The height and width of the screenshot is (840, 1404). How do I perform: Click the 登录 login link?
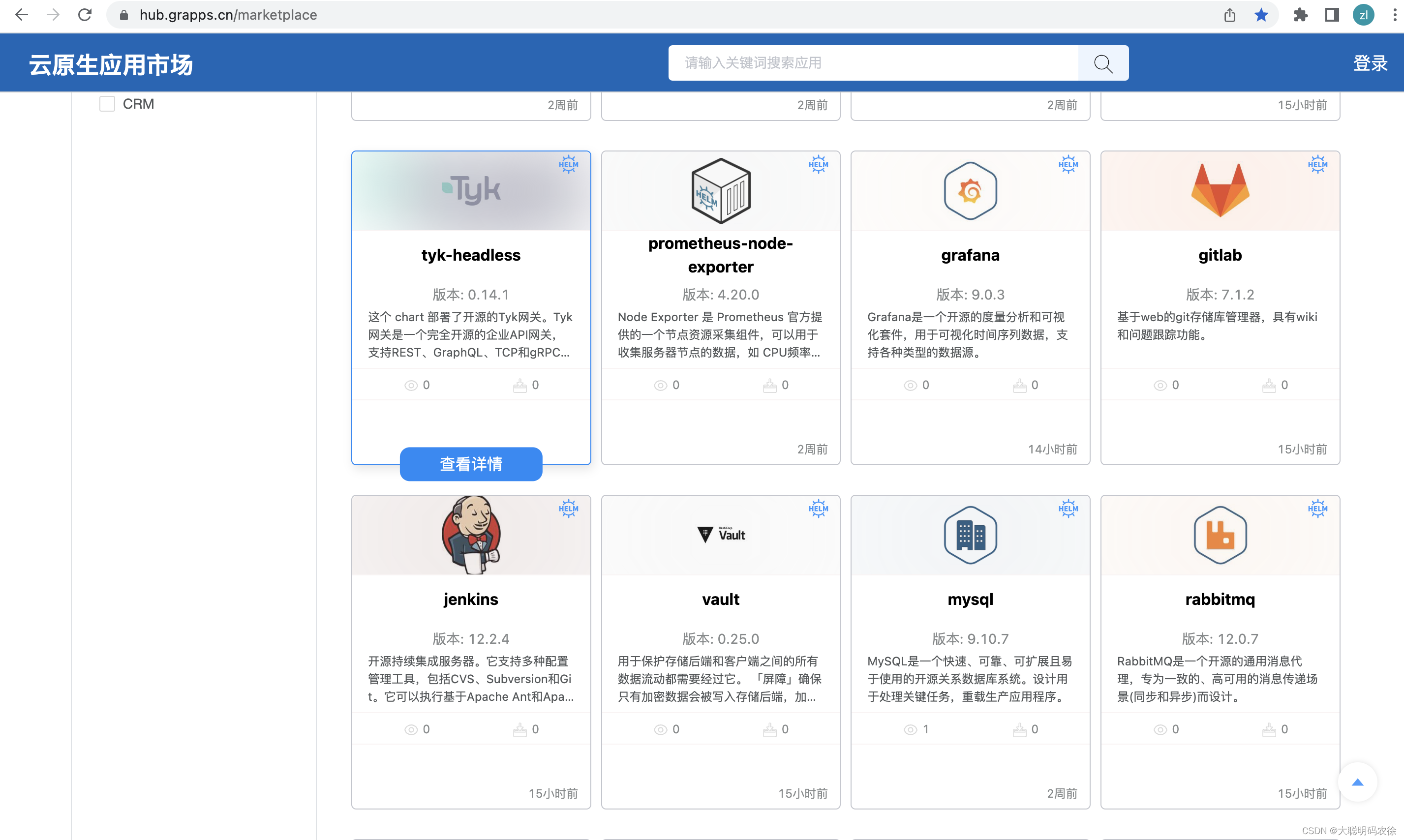(1370, 63)
